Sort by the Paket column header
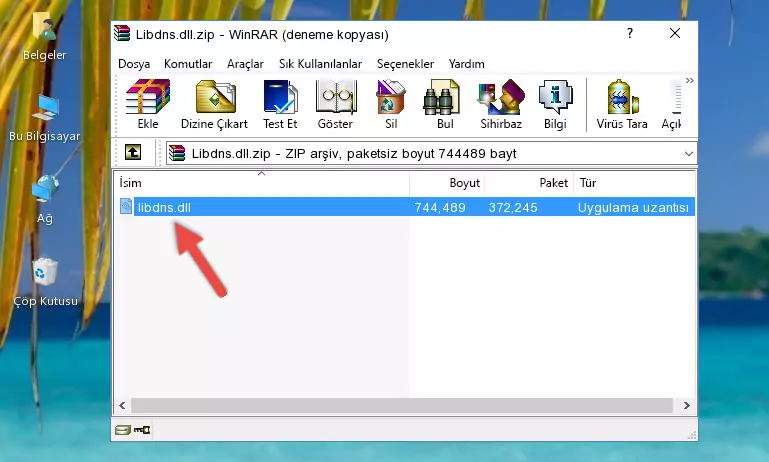Image resolution: width=769 pixels, height=462 pixels. coord(529,183)
